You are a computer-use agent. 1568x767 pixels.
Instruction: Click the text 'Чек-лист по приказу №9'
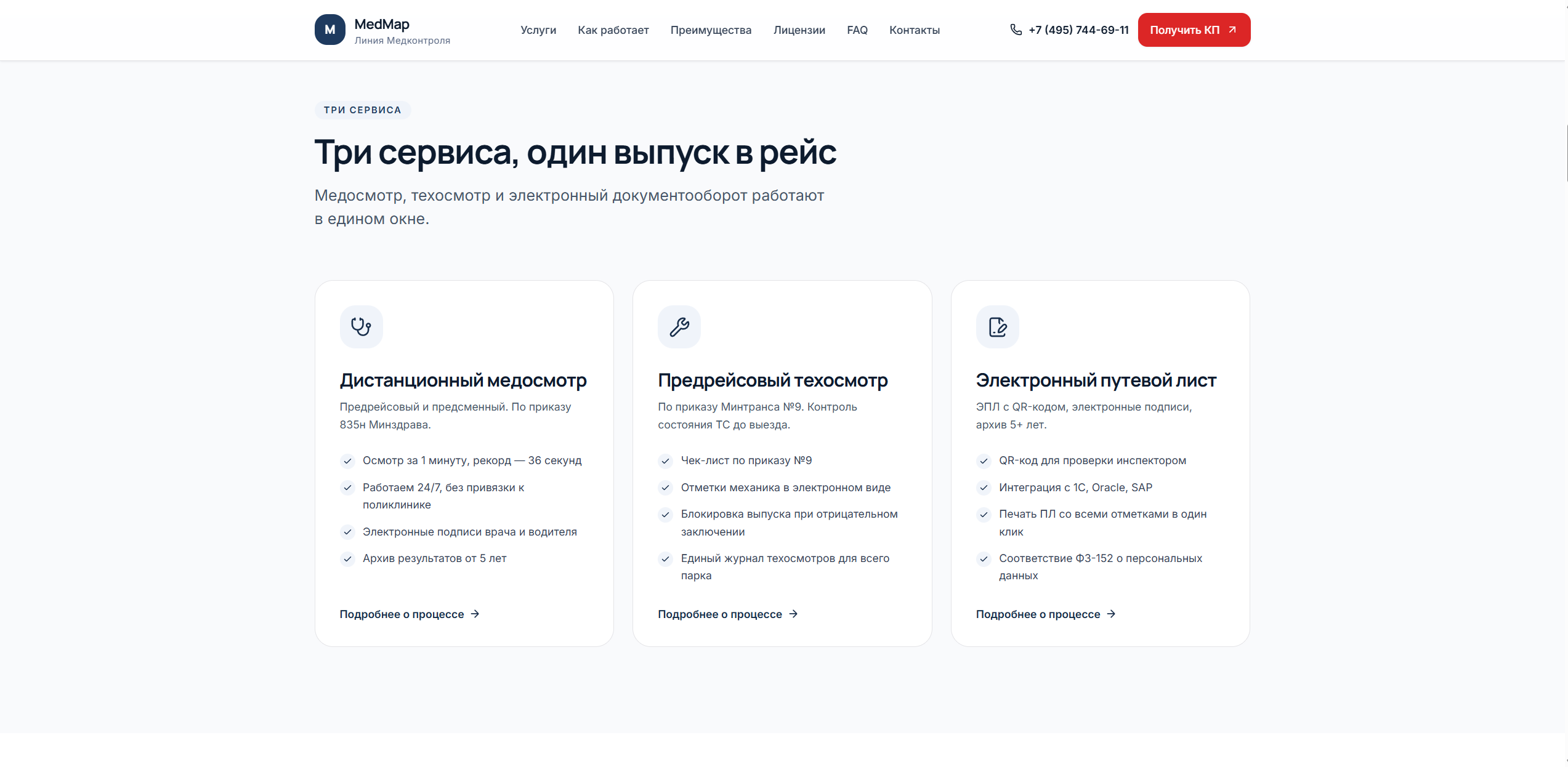point(746,460)
